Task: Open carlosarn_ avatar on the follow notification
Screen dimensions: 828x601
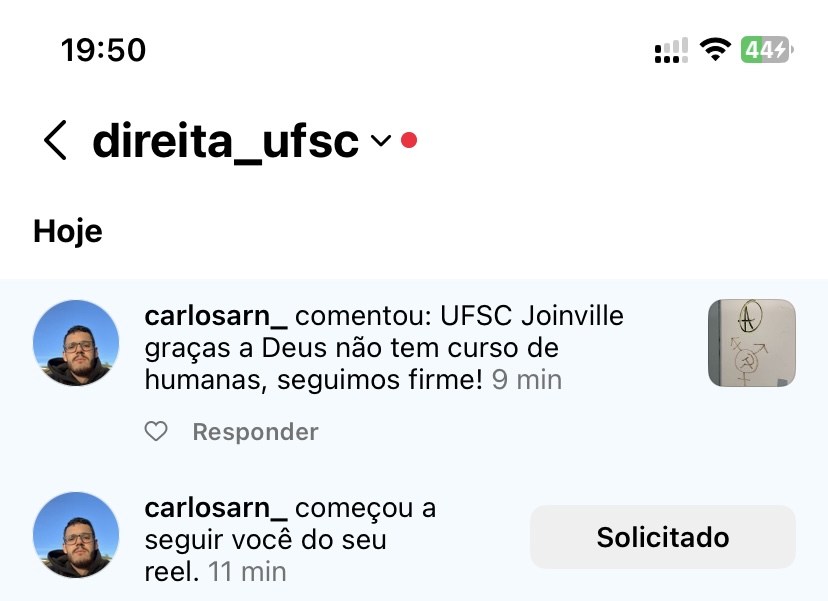Action: pos(76,535)
